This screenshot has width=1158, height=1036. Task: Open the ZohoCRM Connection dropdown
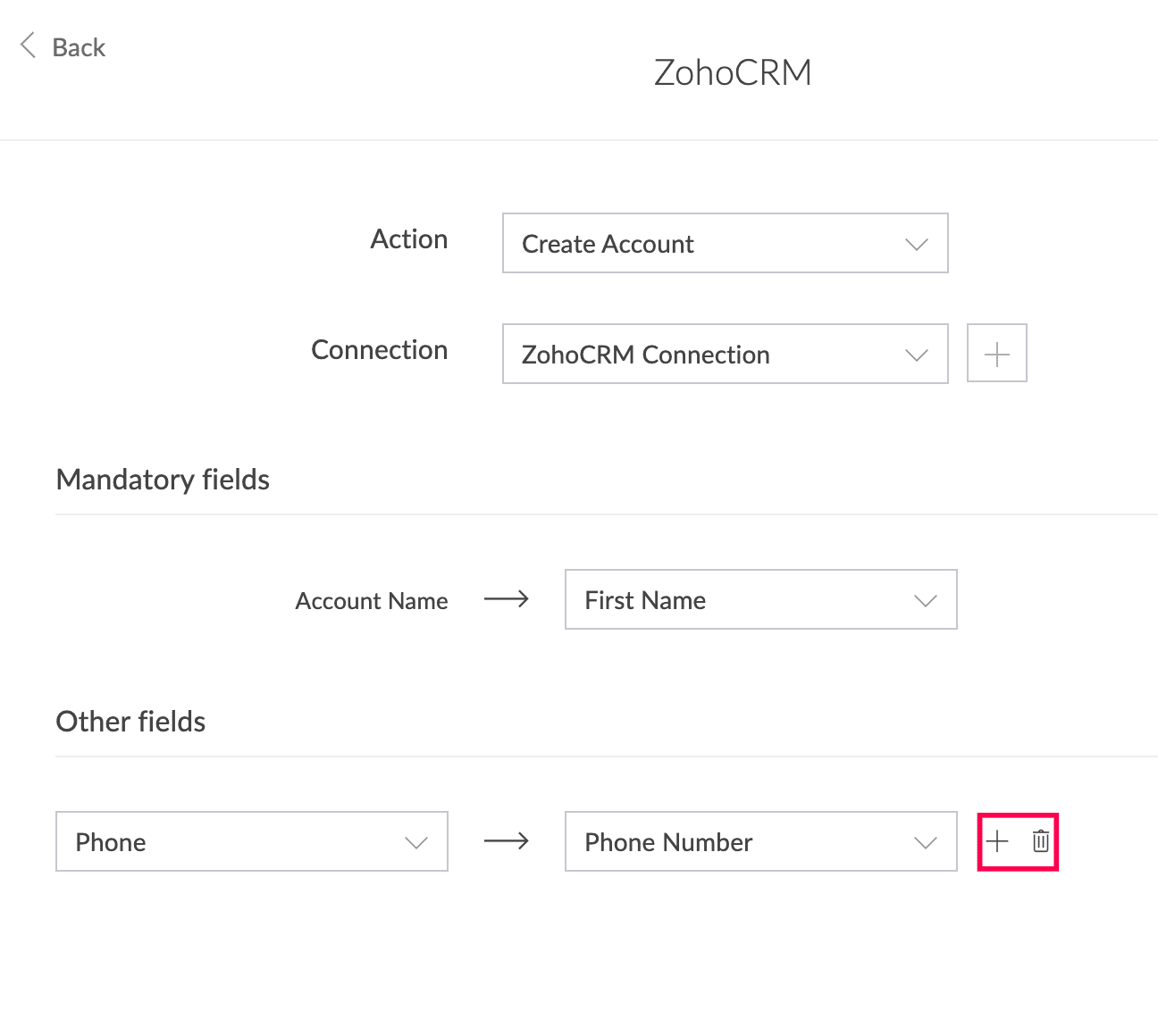[x=726, y=354]
